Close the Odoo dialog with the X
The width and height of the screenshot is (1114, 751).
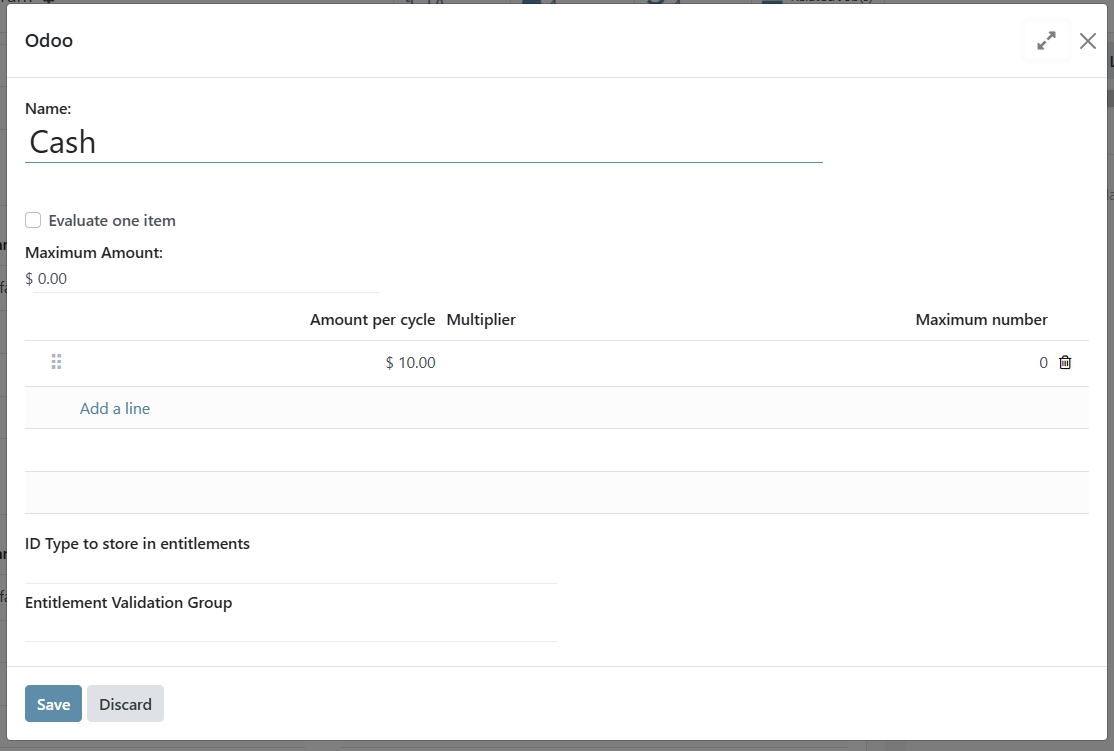tap(1088, 41)
